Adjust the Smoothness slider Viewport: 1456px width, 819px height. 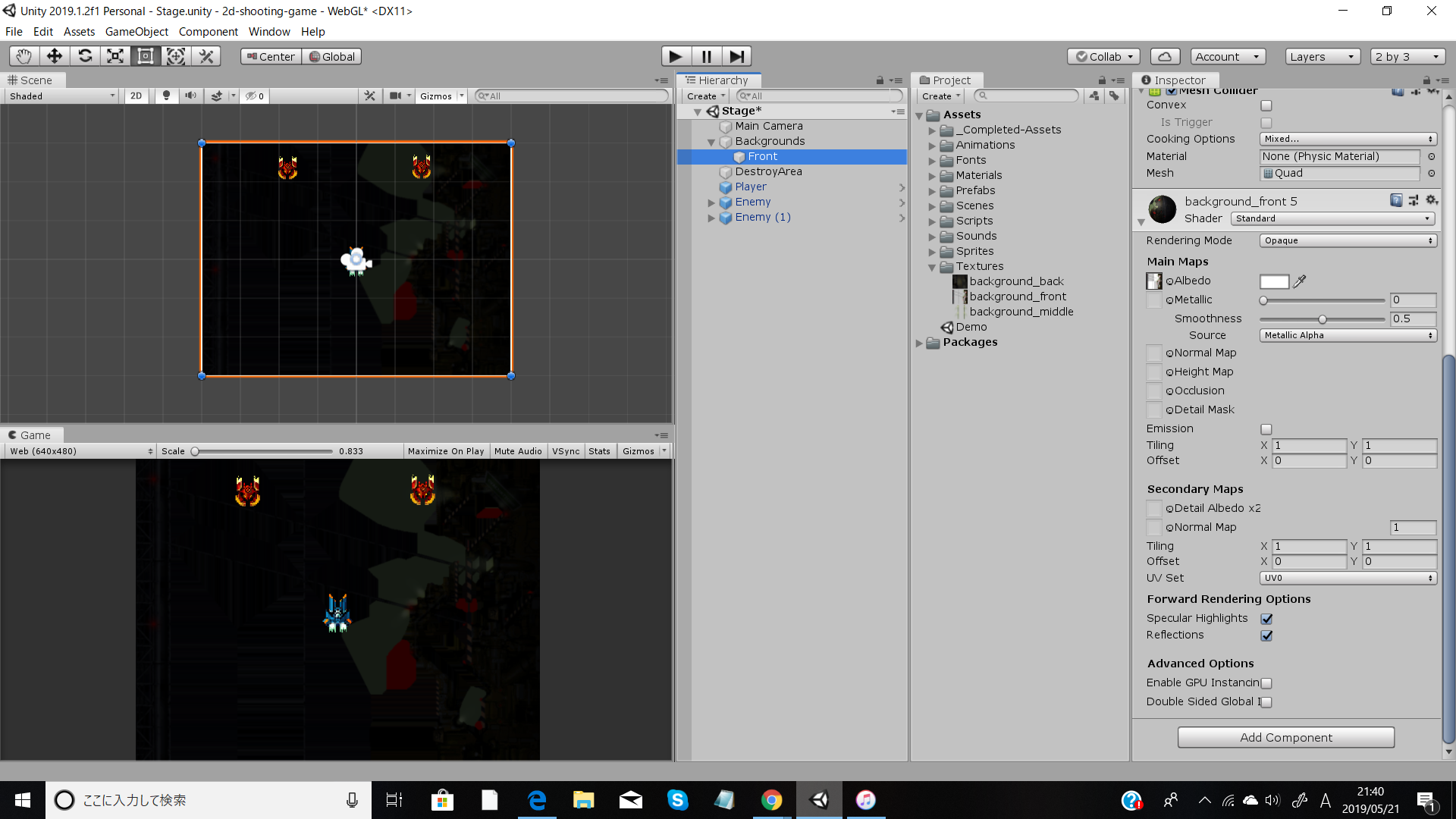[1322, 319]
